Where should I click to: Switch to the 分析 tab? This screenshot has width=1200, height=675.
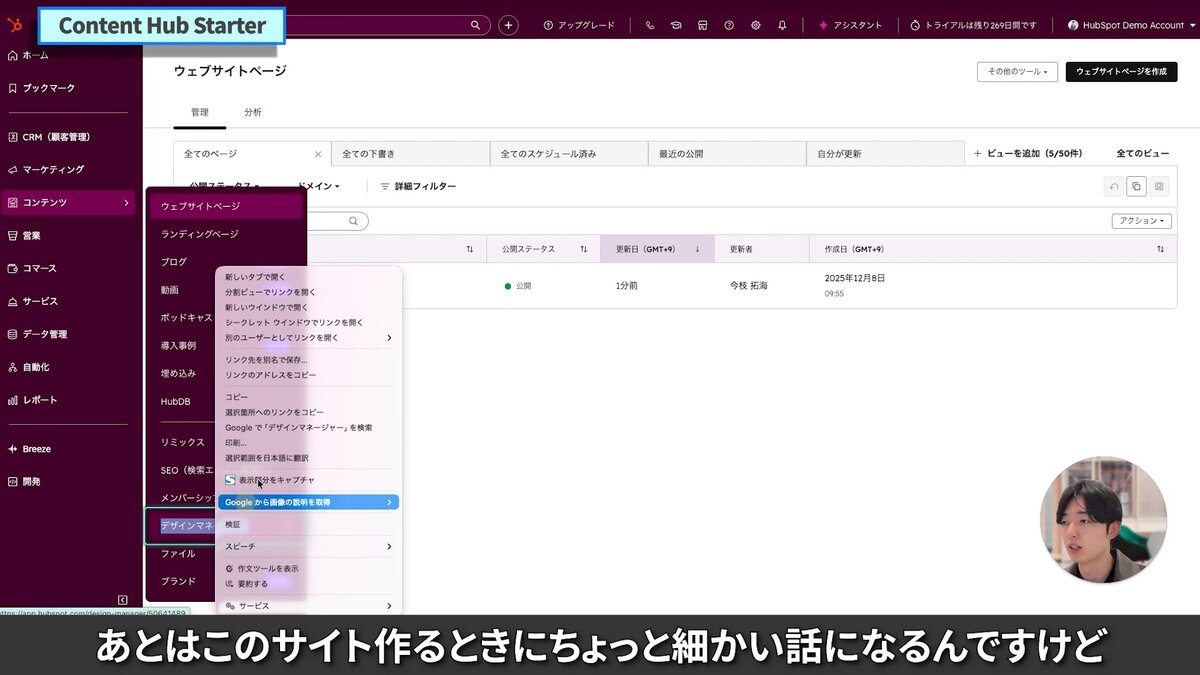click(x=253, y=113)
